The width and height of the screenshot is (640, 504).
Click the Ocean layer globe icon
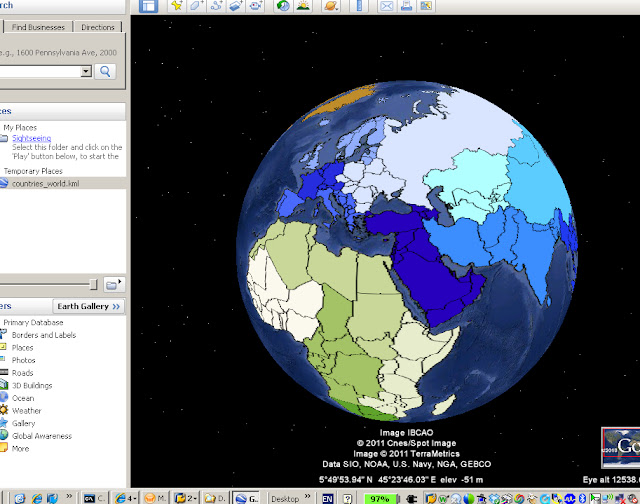pos(4,397)
